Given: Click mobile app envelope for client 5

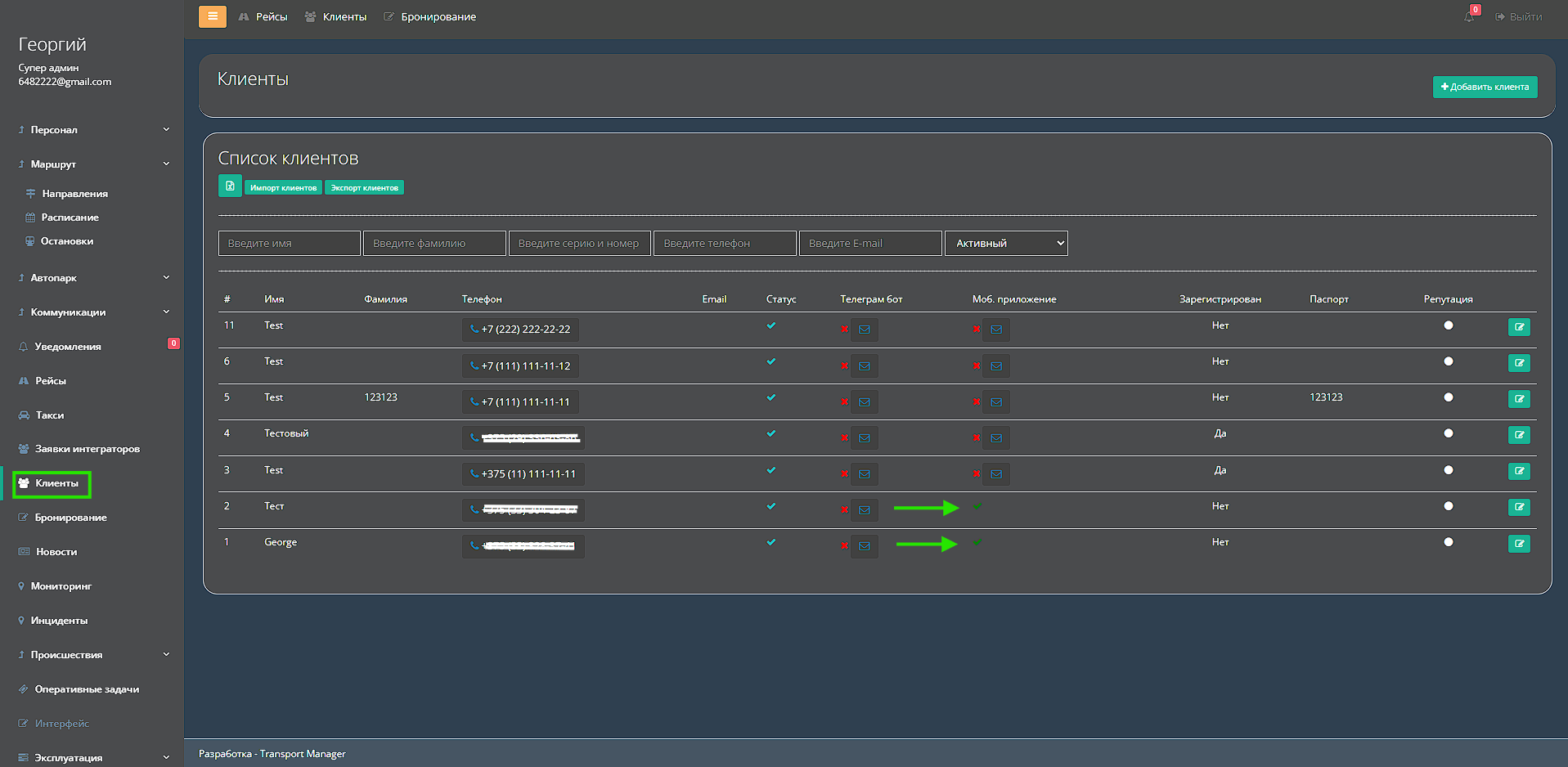Looking at the screenshot, I should pos(996,401).
